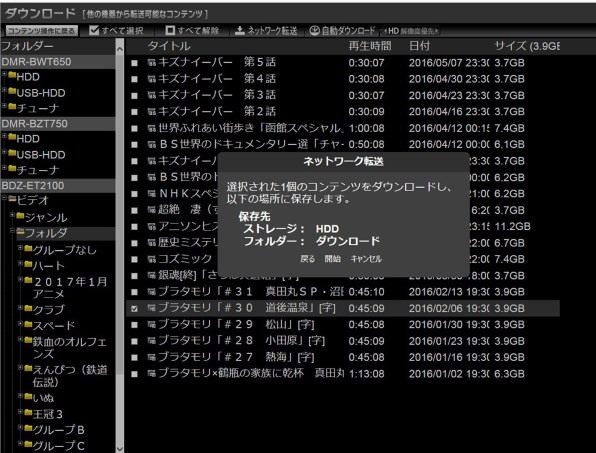Check the box for キズナイーバー 第2話
The width and height of the screenshot is (596, 453).
pos(134,112)
